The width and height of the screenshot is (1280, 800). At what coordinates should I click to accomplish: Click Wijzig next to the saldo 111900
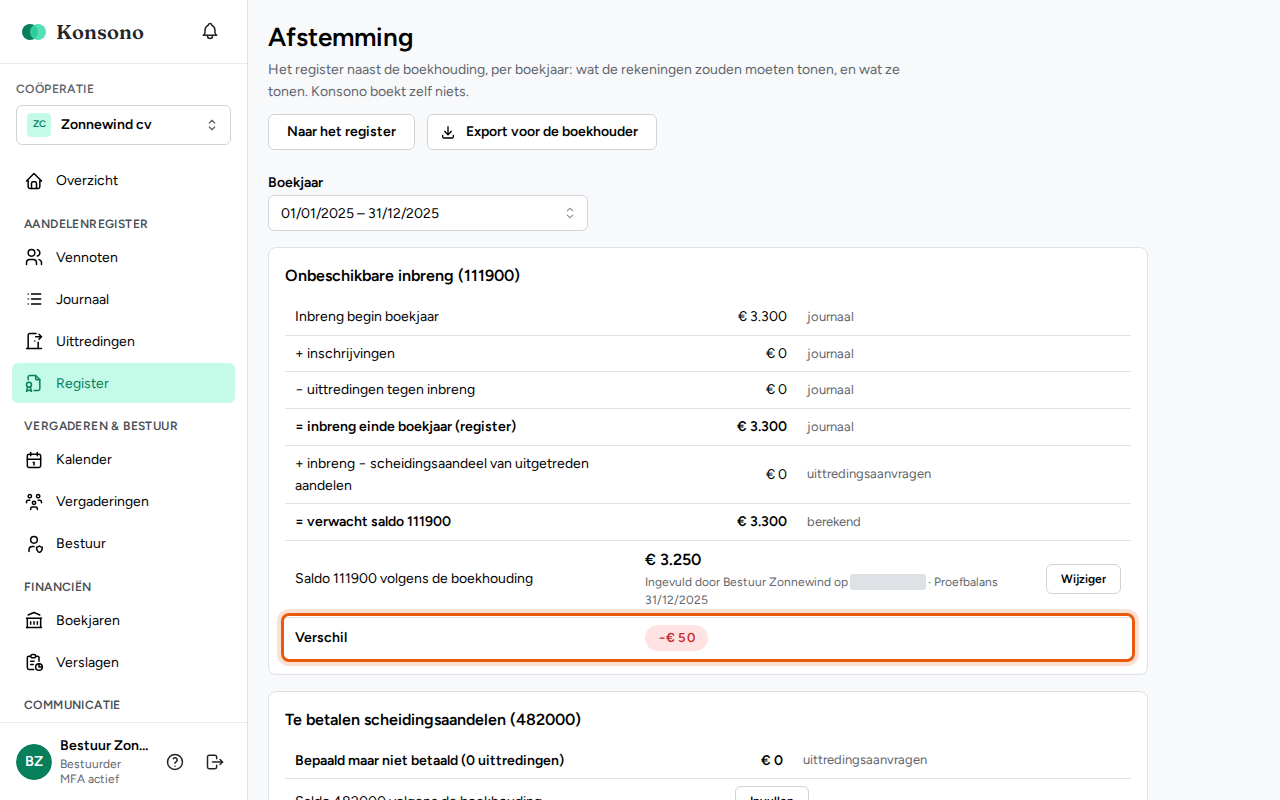(x=1083, y=579)
